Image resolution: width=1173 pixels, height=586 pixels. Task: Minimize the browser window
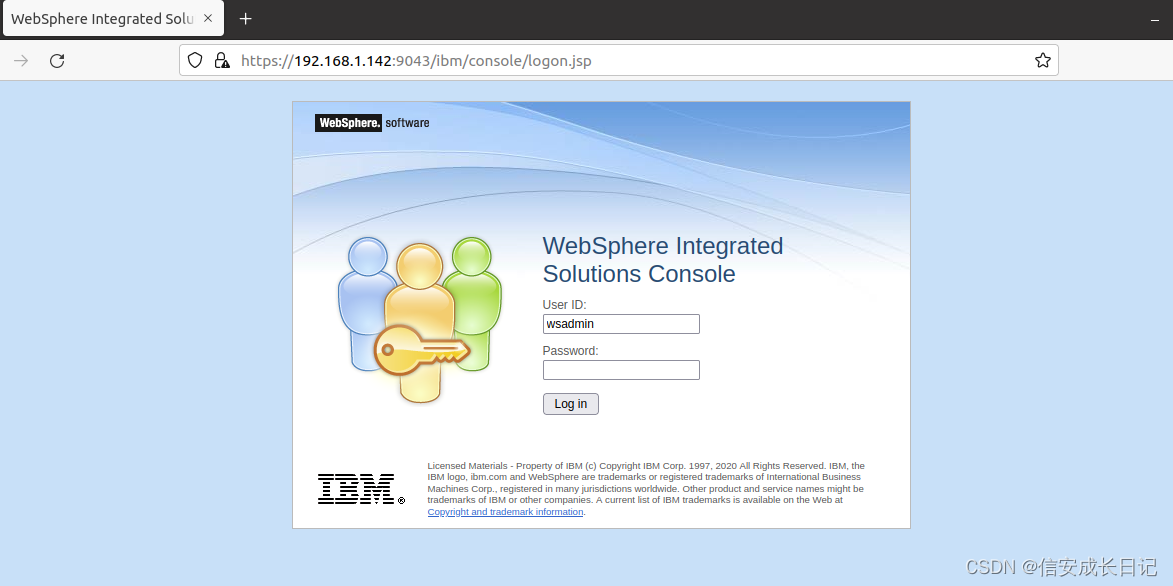tap(1154, 20)
